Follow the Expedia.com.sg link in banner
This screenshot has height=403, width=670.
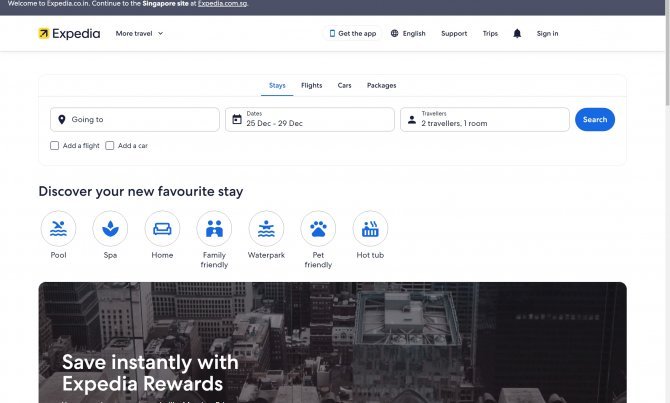pos(222,3)
